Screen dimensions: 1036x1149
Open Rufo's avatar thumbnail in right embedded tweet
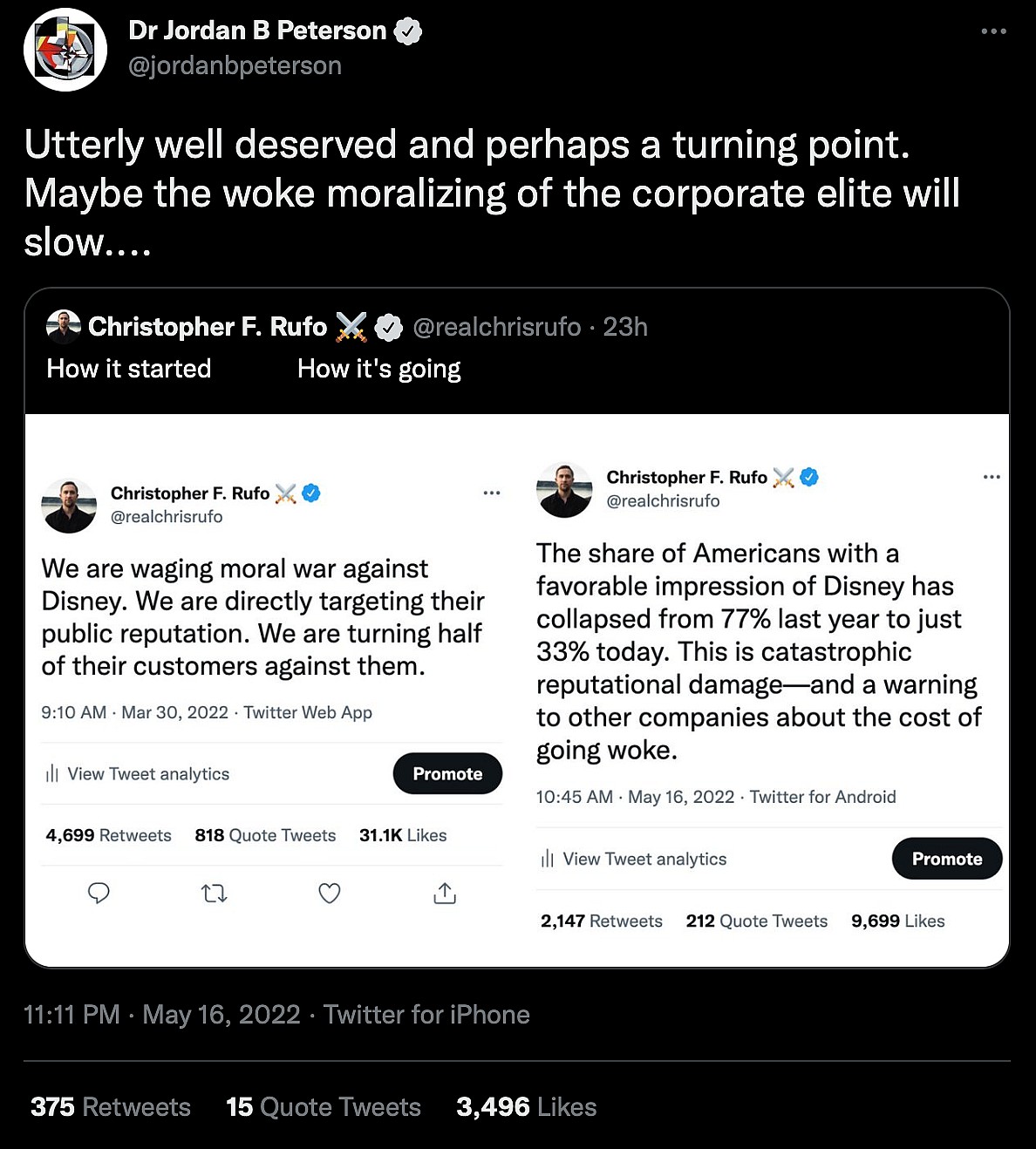(x=564, y=491)
